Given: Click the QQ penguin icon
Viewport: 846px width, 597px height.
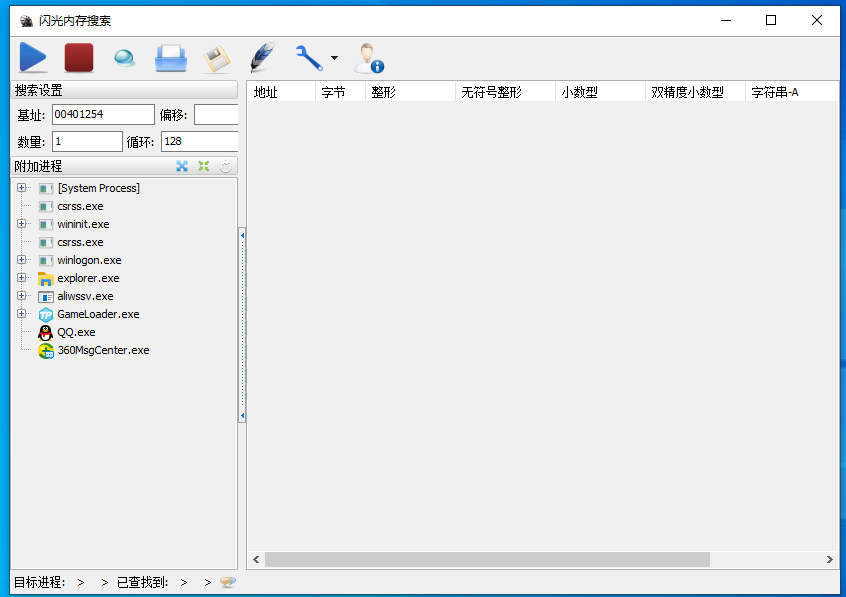Looking at the screenshot, I should click(46, 333).
